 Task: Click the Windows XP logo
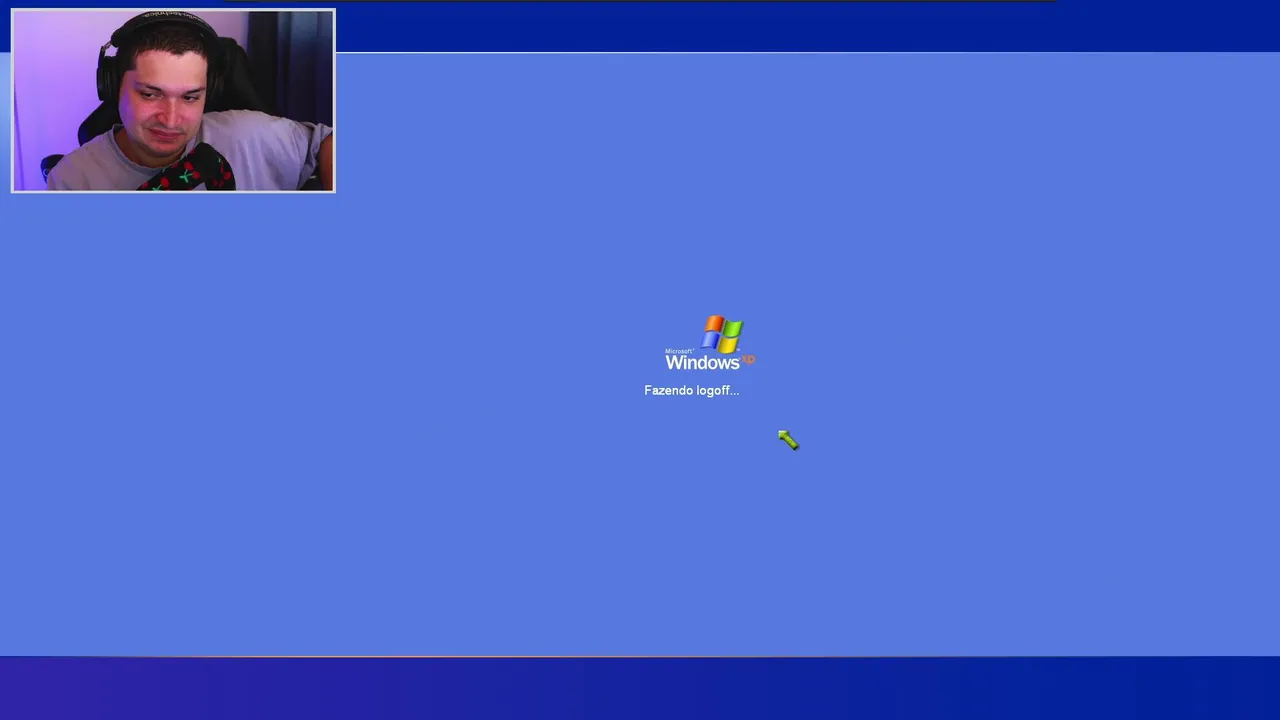coord(710,343)
